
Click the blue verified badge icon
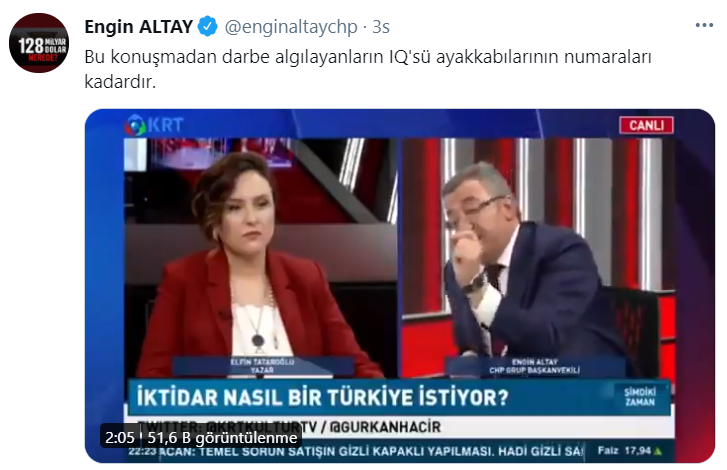click(x=207, y=26)
